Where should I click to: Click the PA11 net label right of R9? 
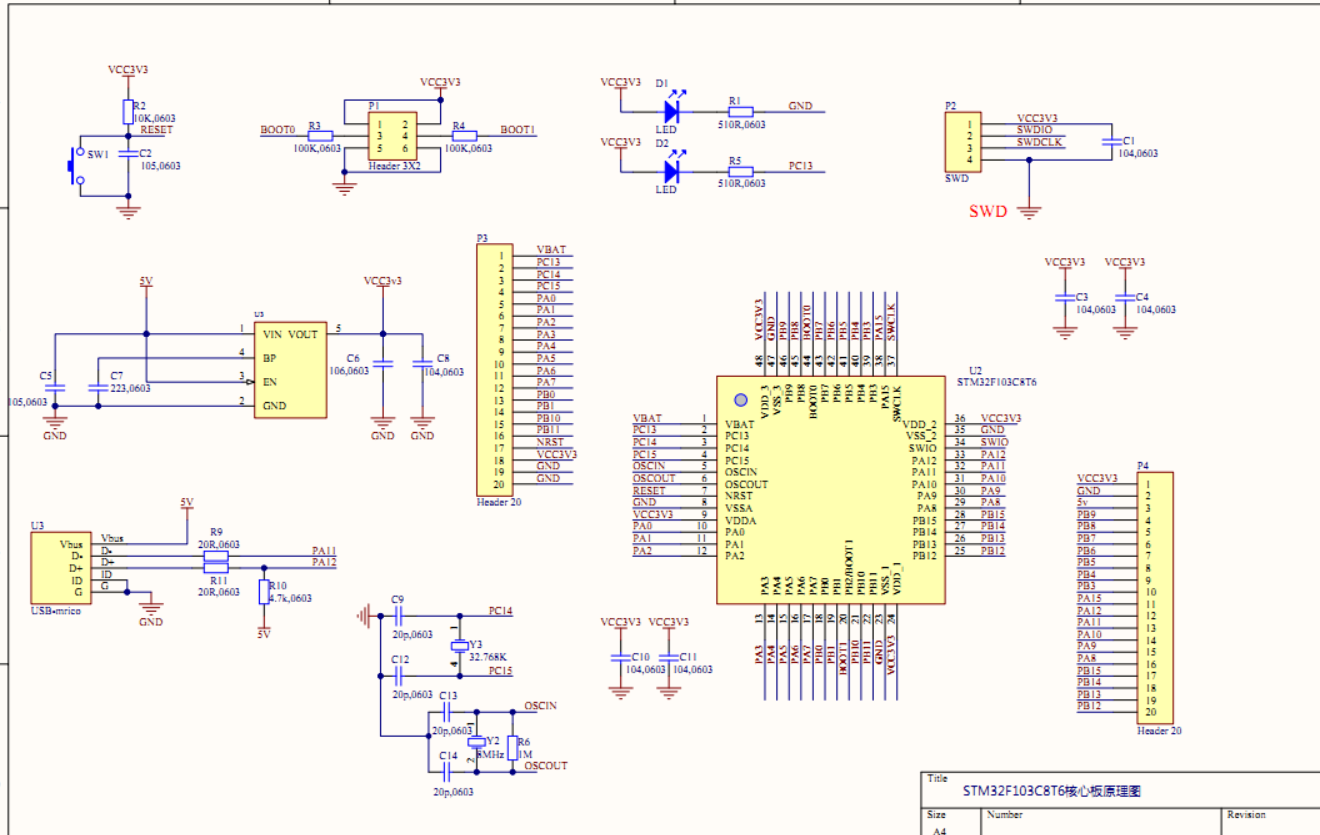click(324, 551)
